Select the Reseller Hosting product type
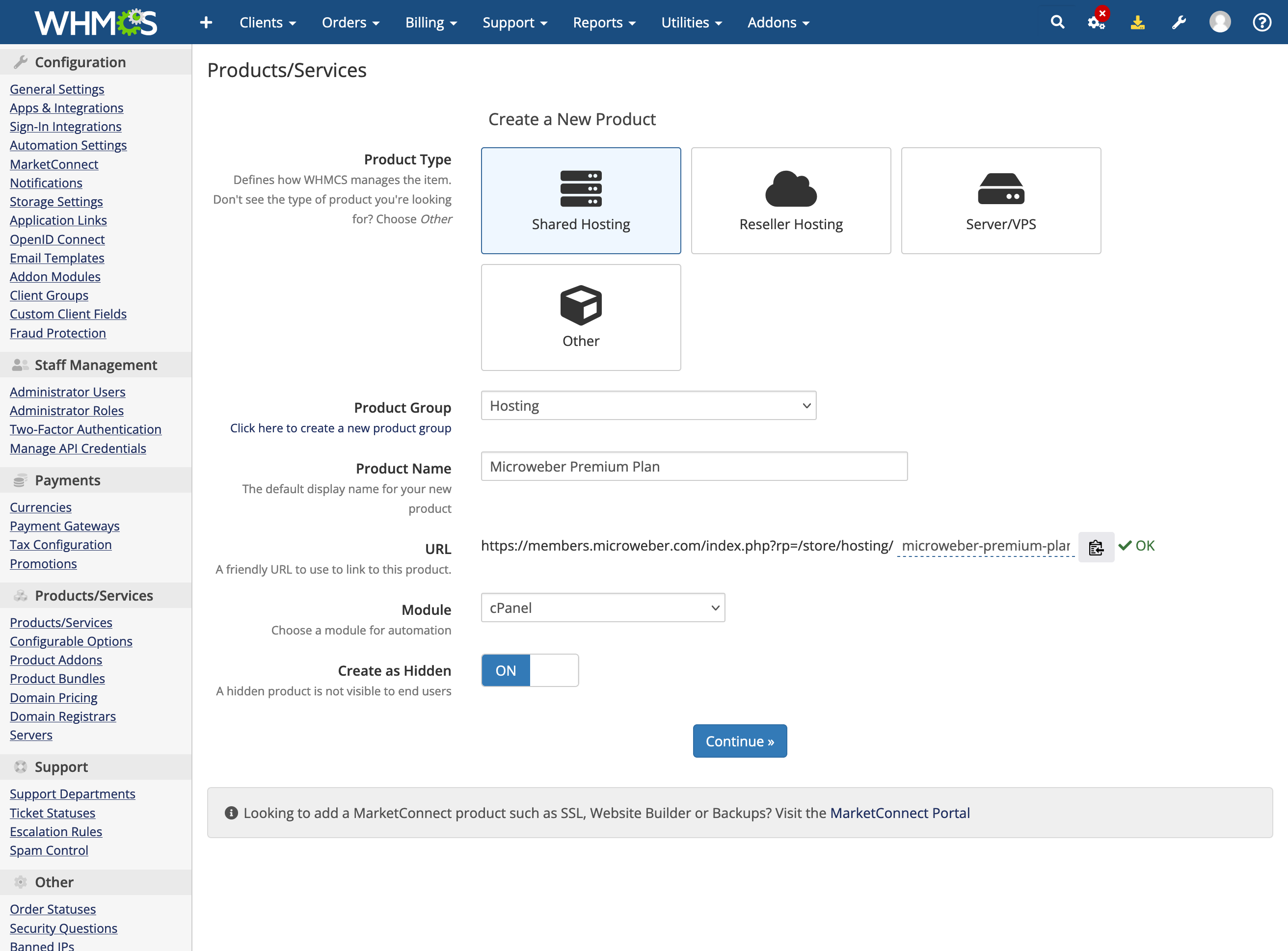1288x951 pixels. [x=791, y=200]
